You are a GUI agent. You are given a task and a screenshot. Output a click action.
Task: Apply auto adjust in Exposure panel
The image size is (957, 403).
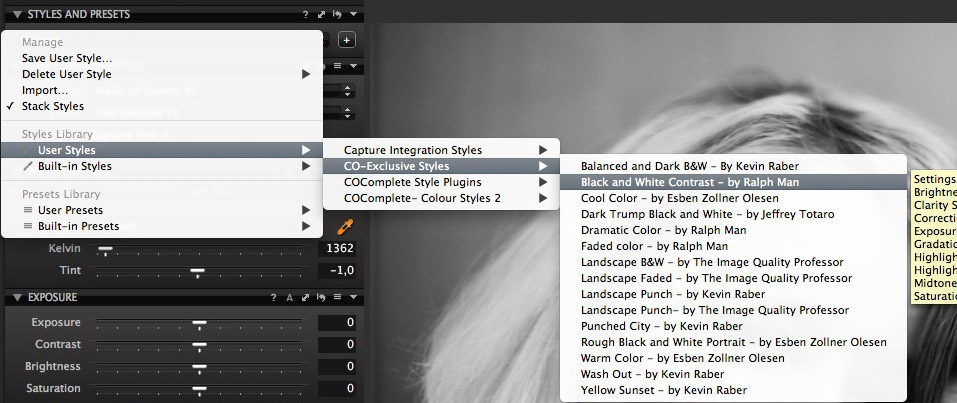click(290, 297)
